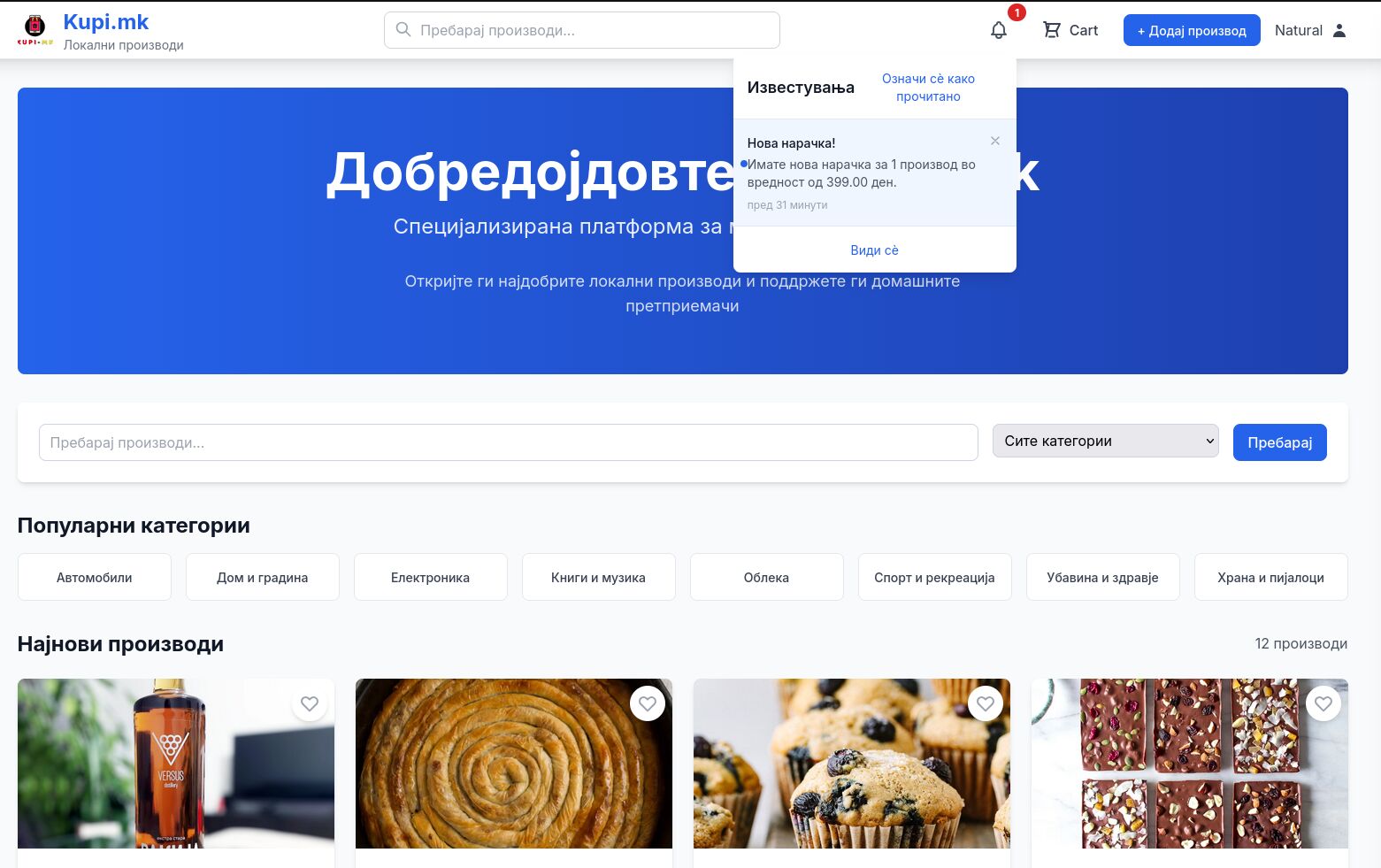This screenshot has height=868, width=1381.
Task: Click the Kupi.mk logo image
Action: 35,30
